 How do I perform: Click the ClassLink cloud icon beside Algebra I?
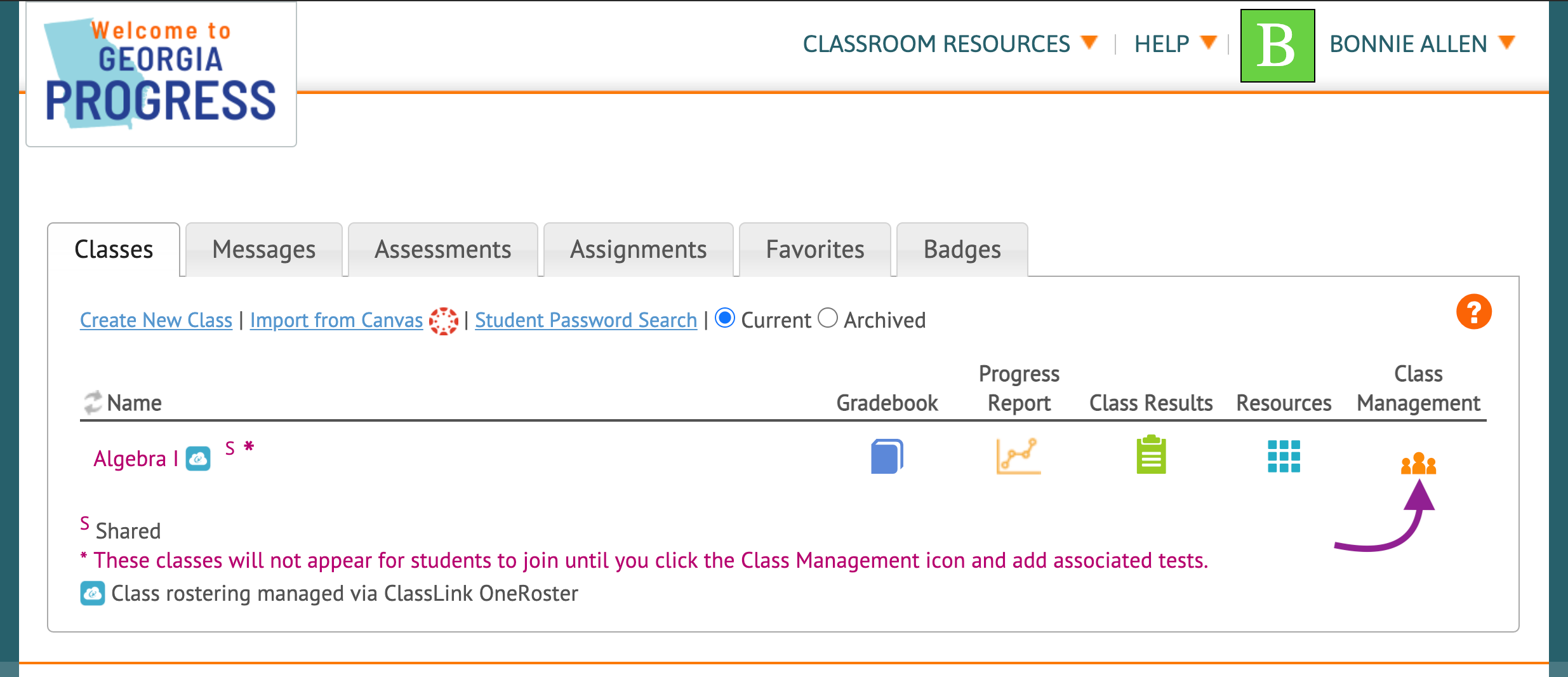coord(198,459)
